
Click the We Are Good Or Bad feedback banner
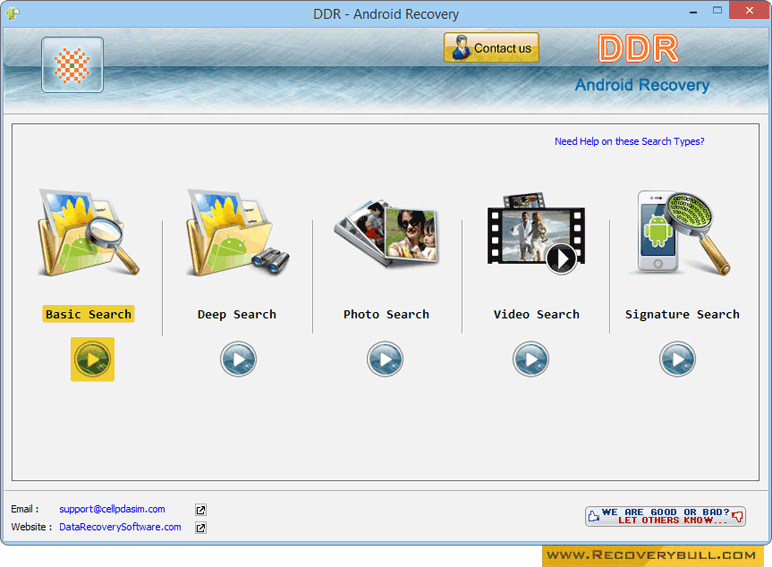coord(665,516)
